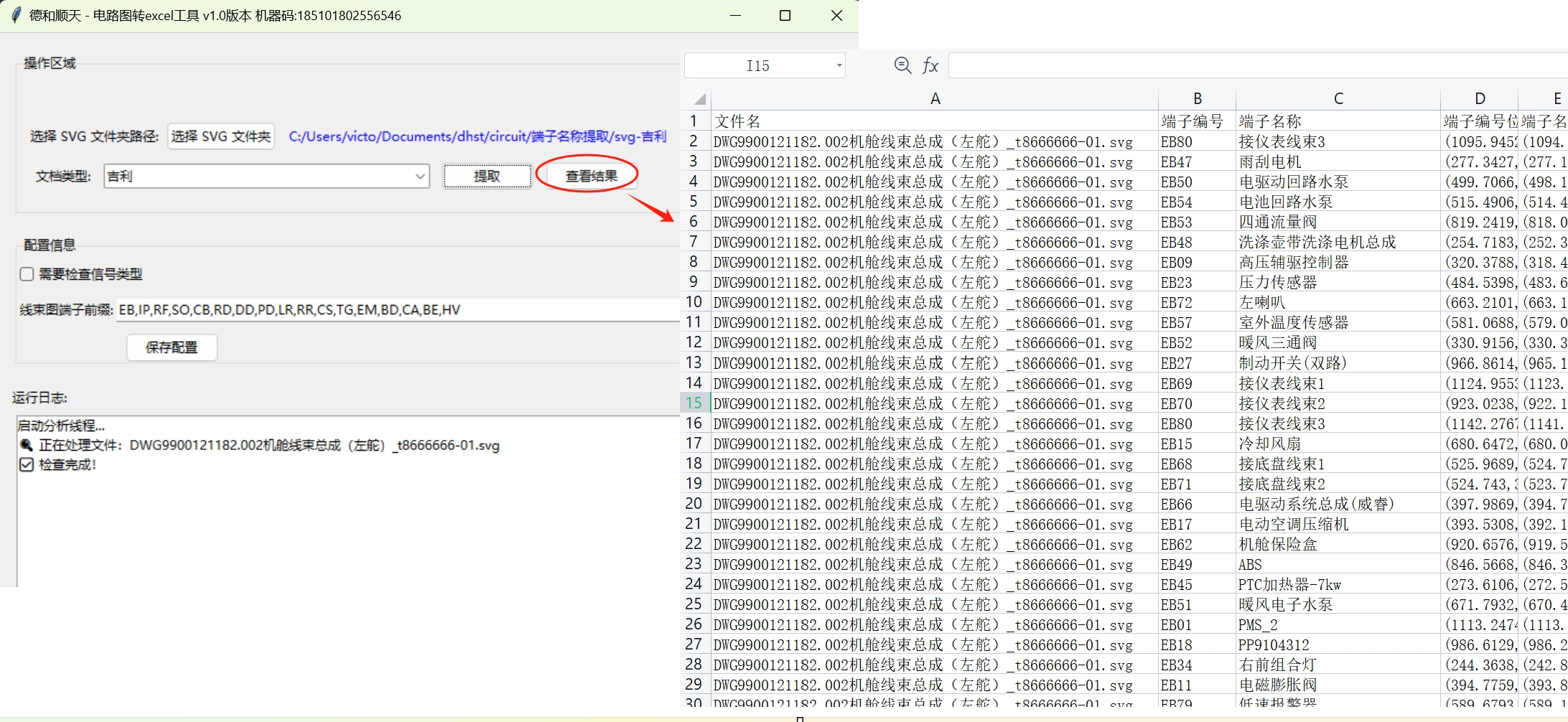This screenshot has width=1568, height=722.
Task: Click the I15 name box field
Action: coord(758,66)
